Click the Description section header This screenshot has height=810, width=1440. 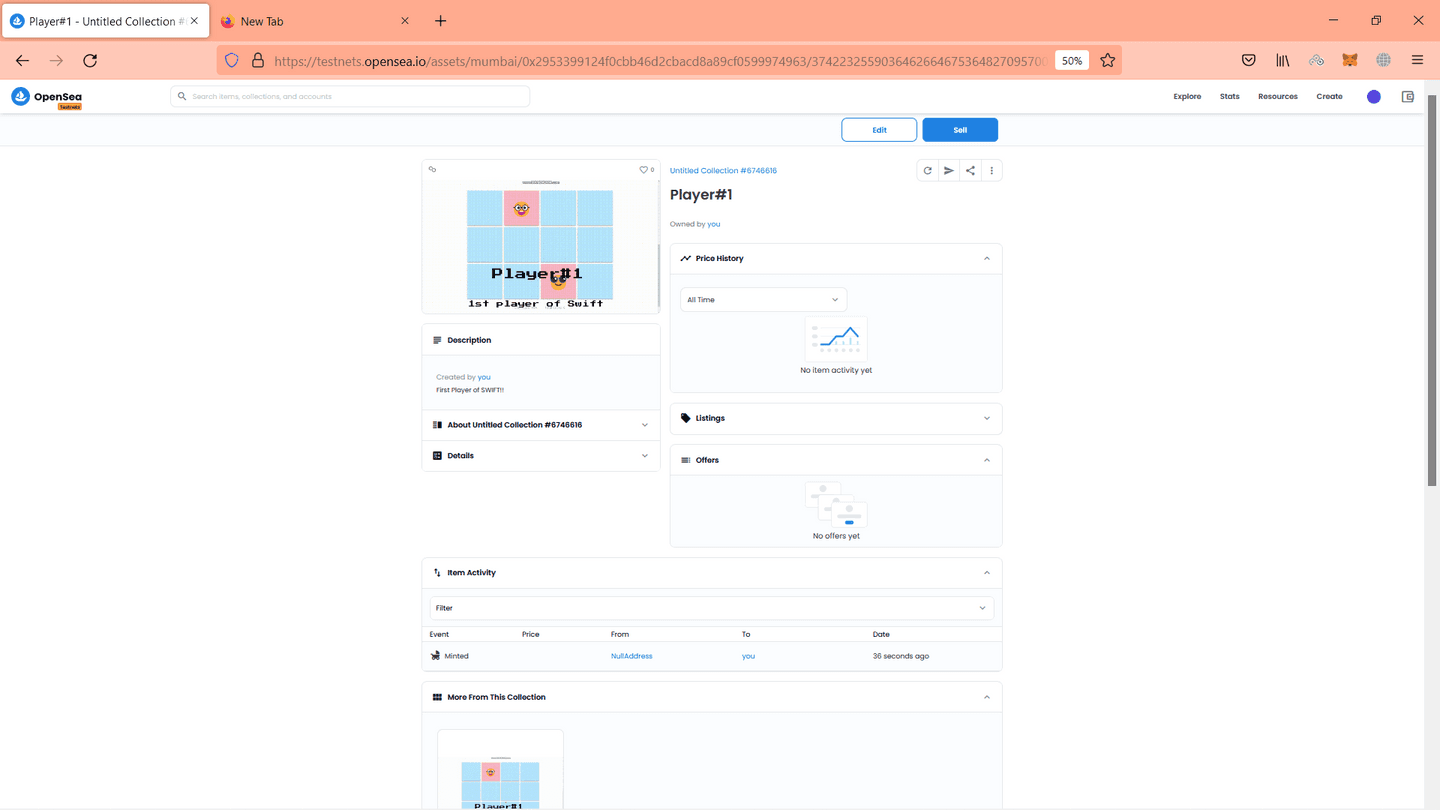tap(541, 340)
